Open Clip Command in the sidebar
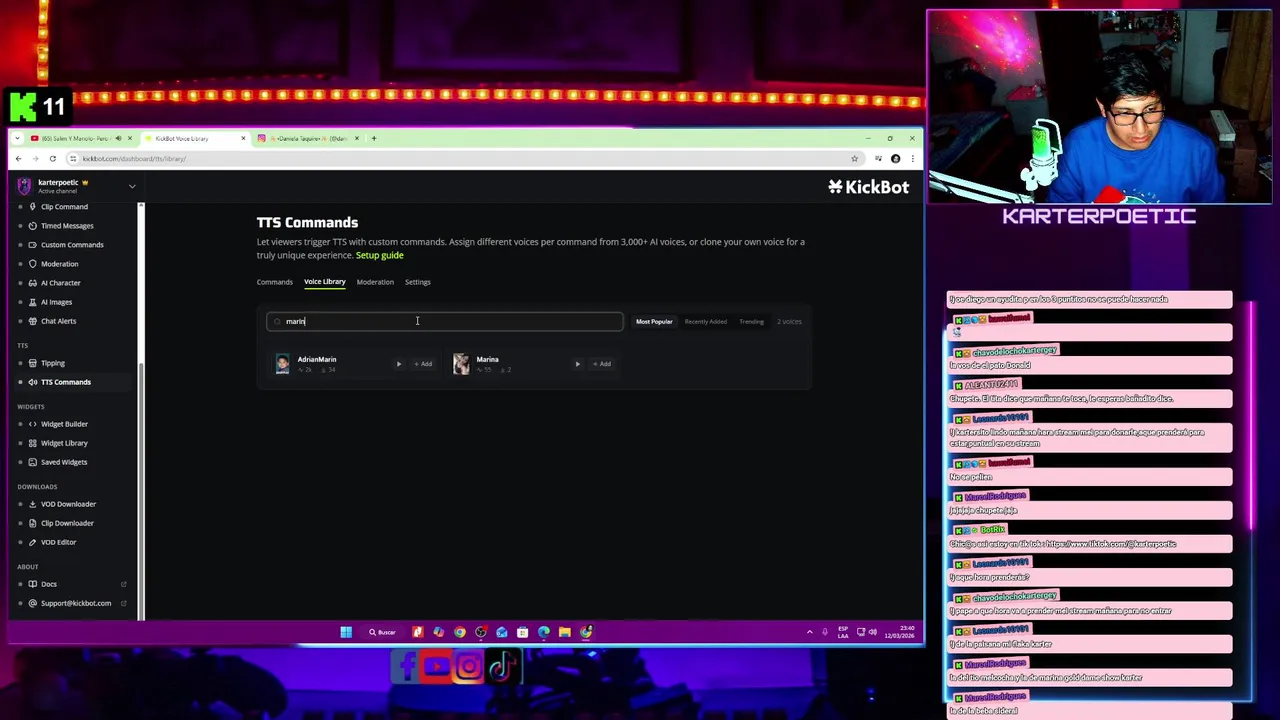The width and height of the screenshot is (1280, 720). (64, 207)
